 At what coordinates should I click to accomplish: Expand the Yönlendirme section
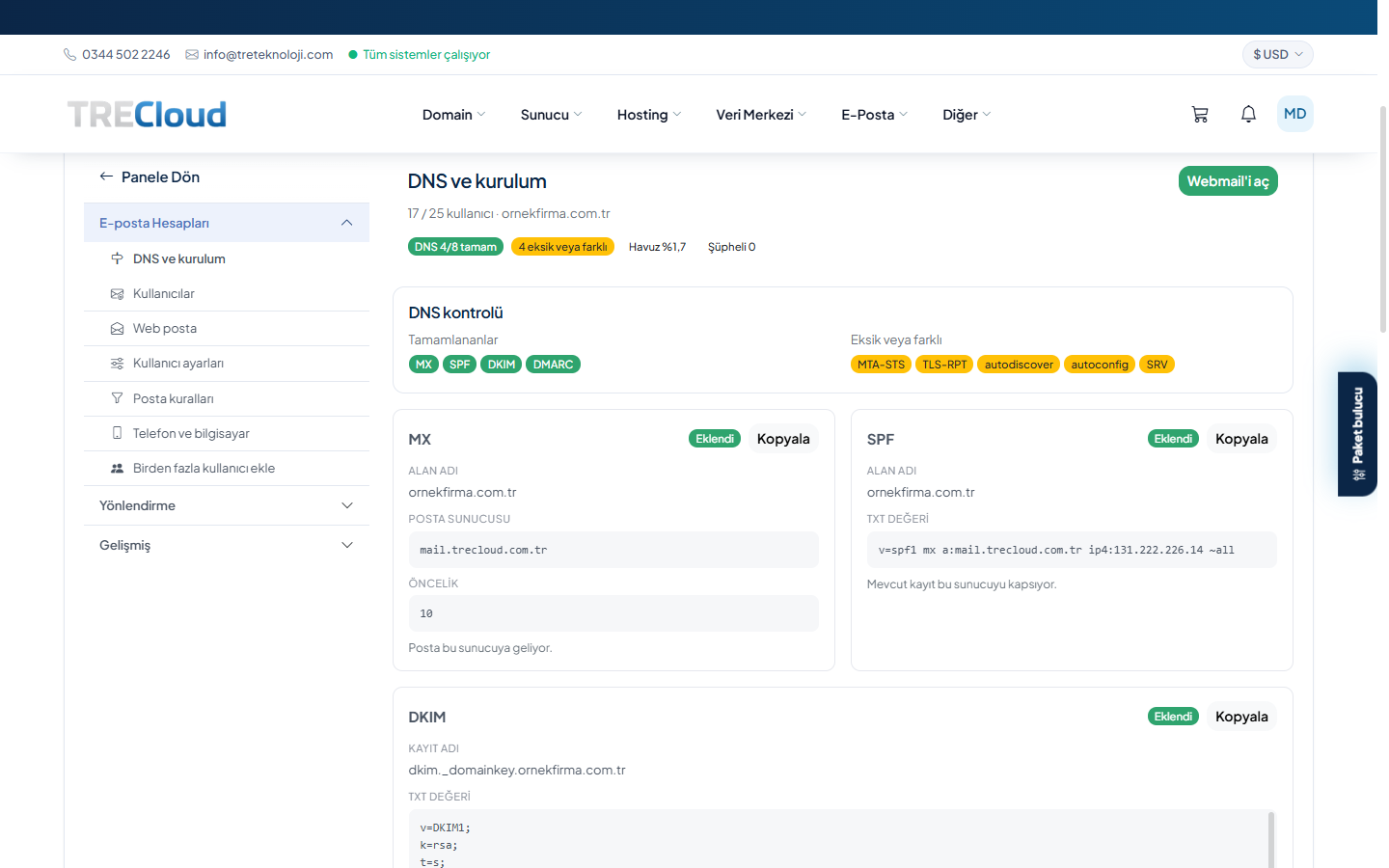point(227,505)
